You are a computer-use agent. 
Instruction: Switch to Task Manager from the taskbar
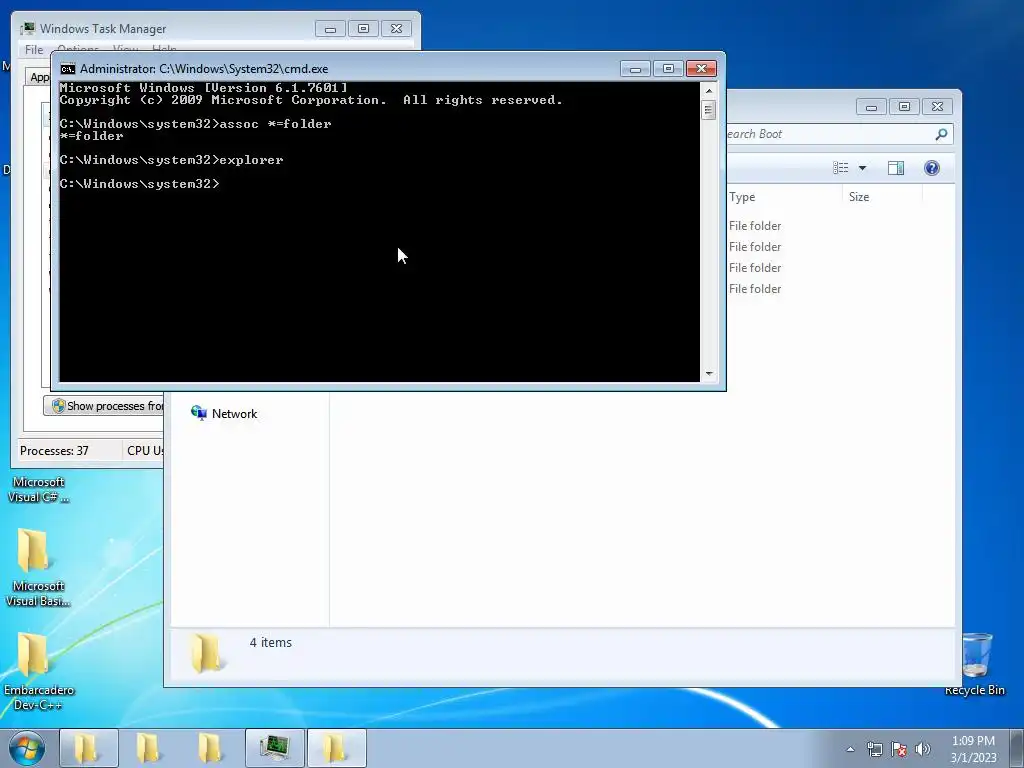(274, 748)
